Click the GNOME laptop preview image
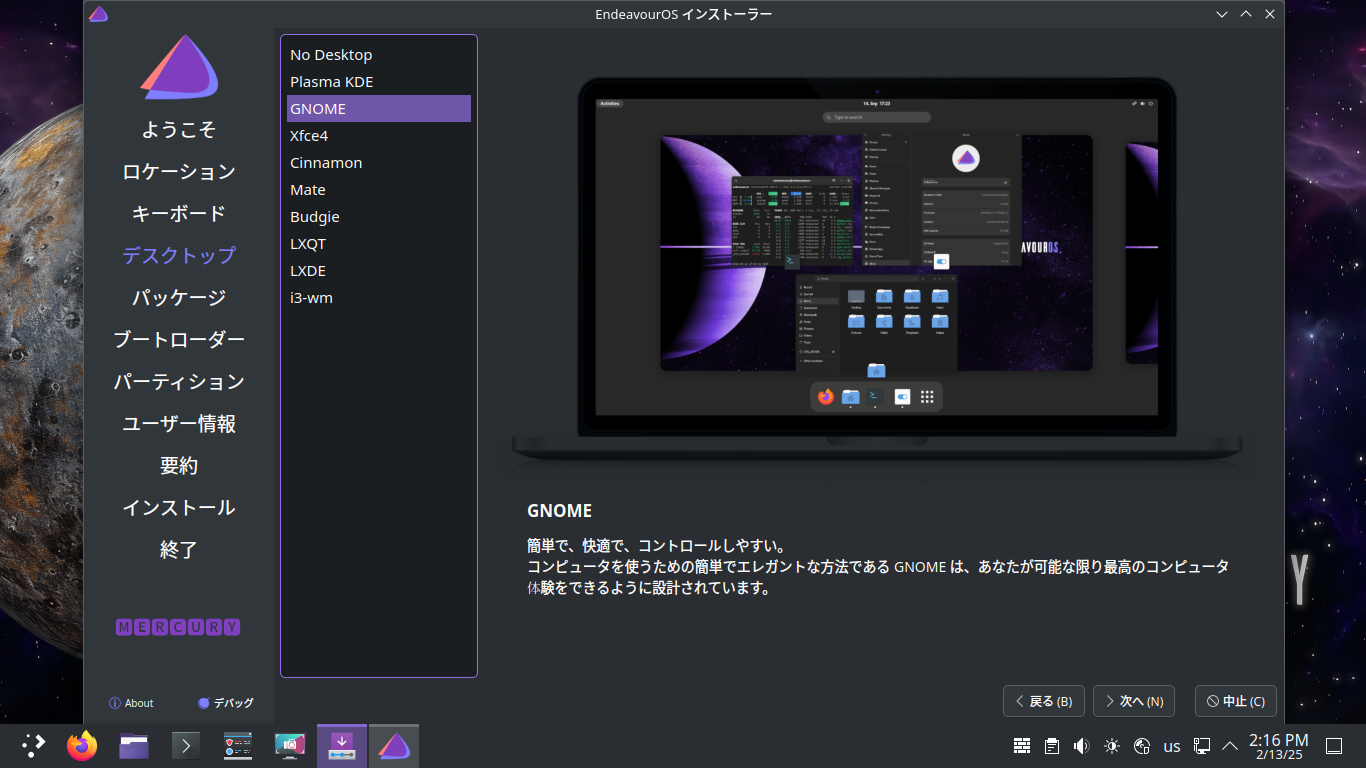The width and height of the screenshot is (1366, 768). (877, 271)
